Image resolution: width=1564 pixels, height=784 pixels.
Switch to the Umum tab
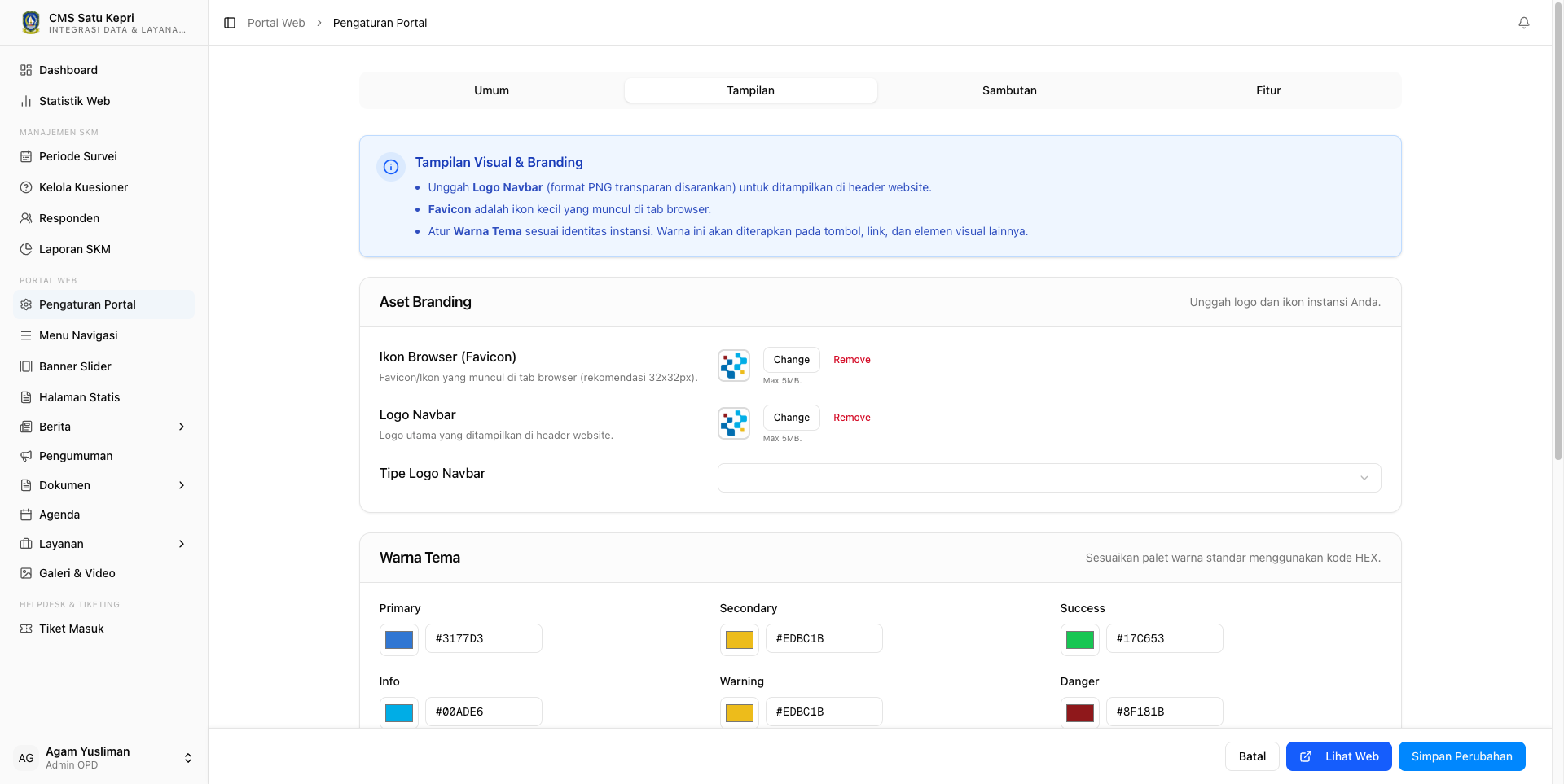tap(491, 90)
